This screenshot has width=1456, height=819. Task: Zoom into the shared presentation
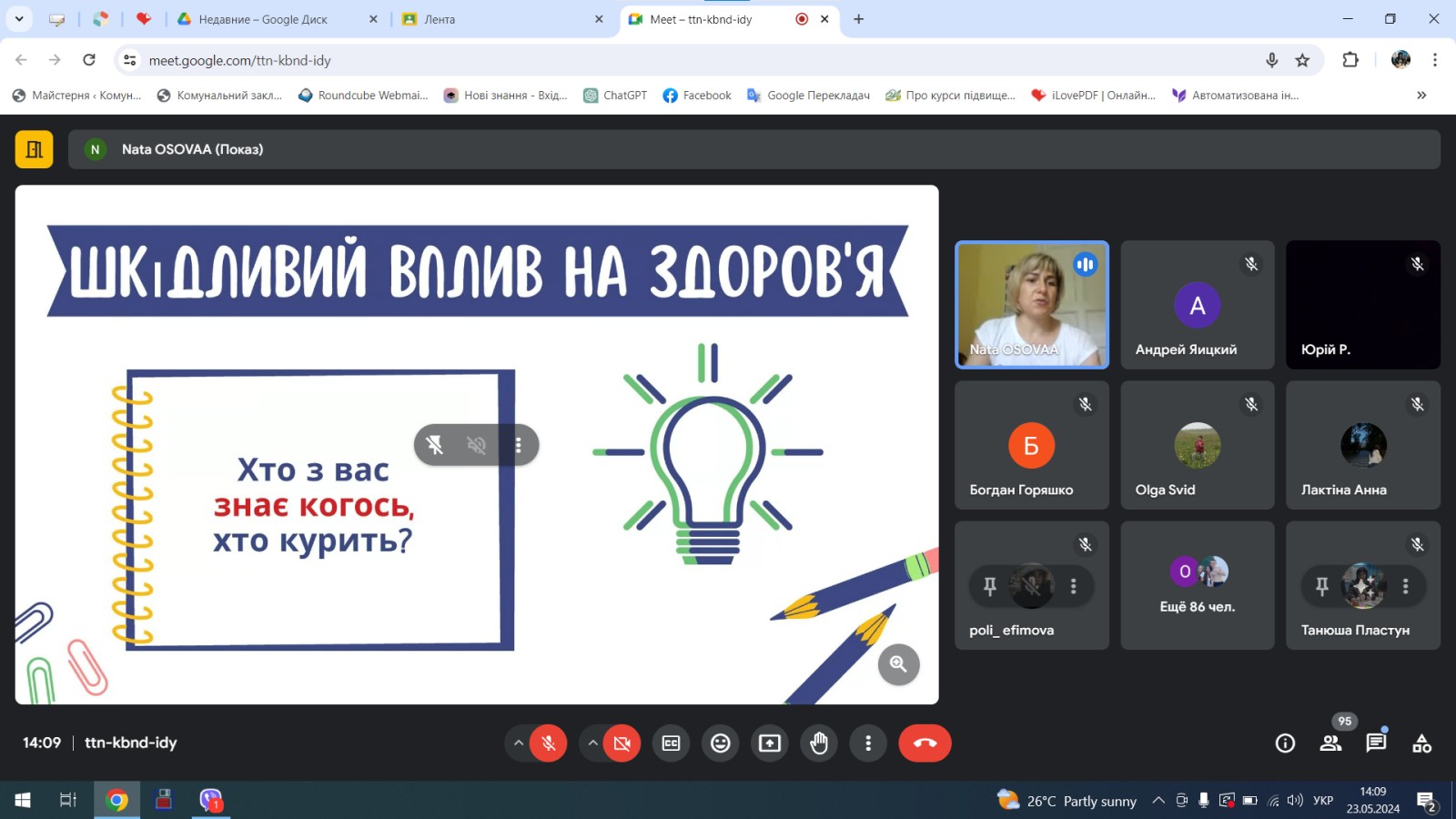(x=898, y=664)
